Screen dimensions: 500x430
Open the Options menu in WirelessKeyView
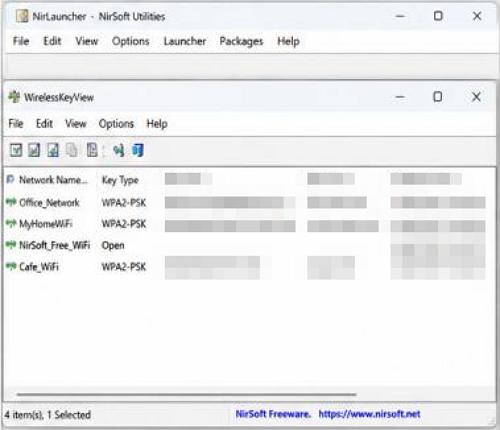click(x=116, y=124)
